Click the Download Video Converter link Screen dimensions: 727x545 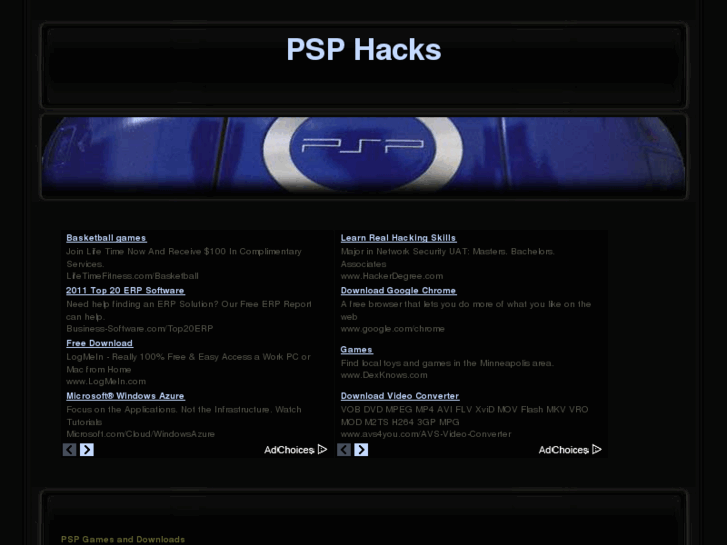400,396
